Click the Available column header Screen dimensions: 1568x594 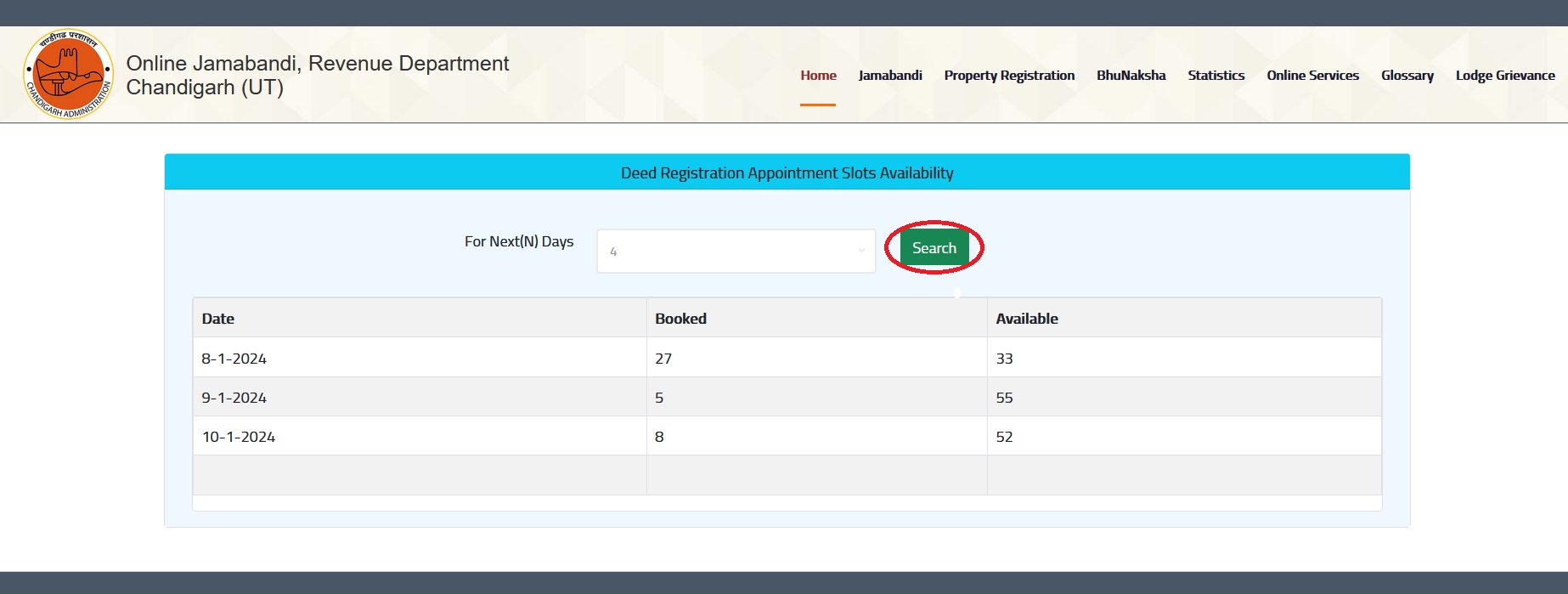[x=1026, y=319]
